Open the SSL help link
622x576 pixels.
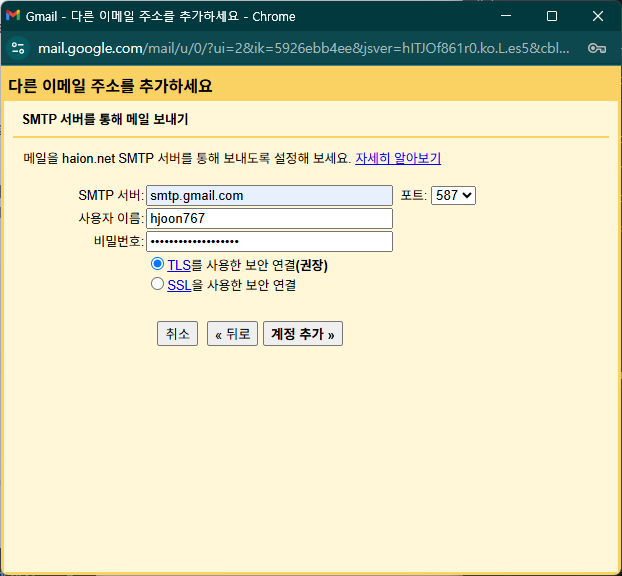(179, 285)
